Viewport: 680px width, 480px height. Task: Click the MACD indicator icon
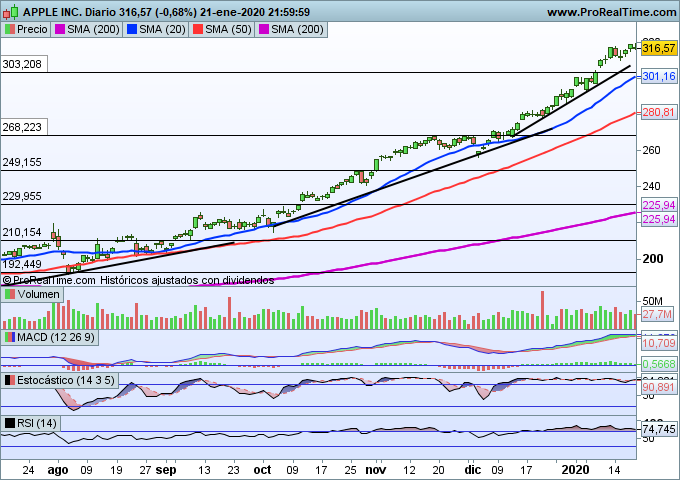point(10,337)
